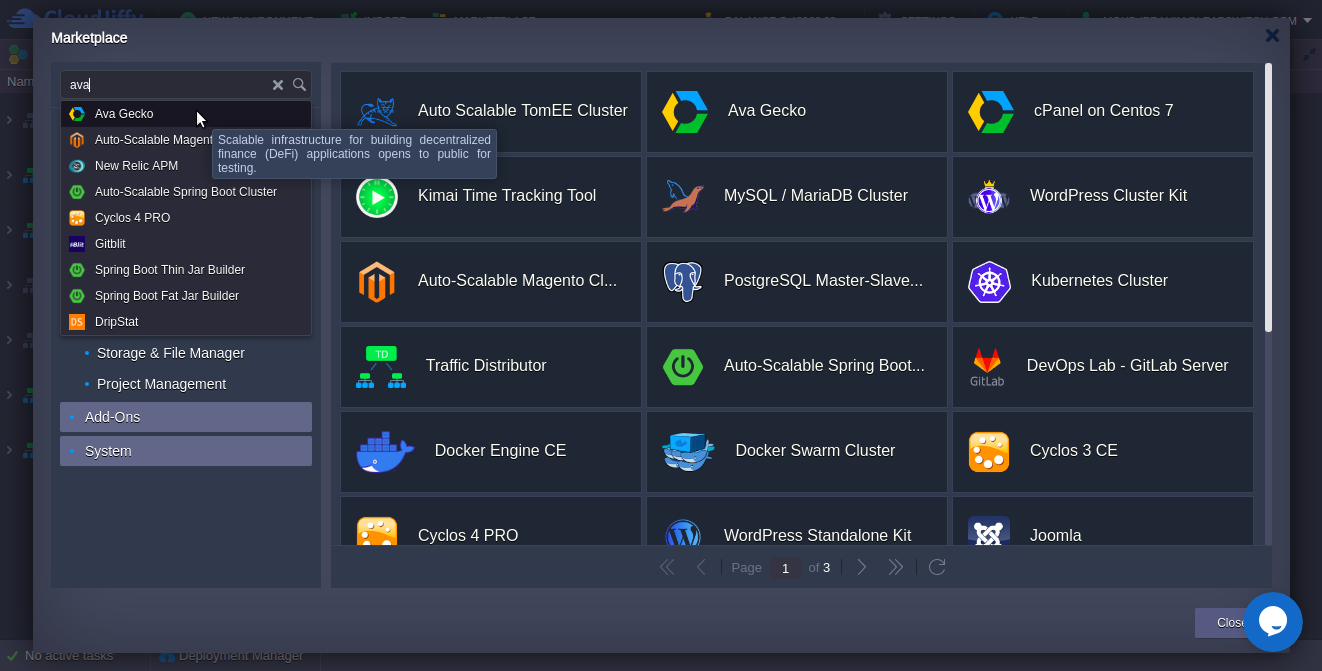This screenshot has height=671, width=1322.
Task: Click the magnifier search icon
Action: point(299,85)
